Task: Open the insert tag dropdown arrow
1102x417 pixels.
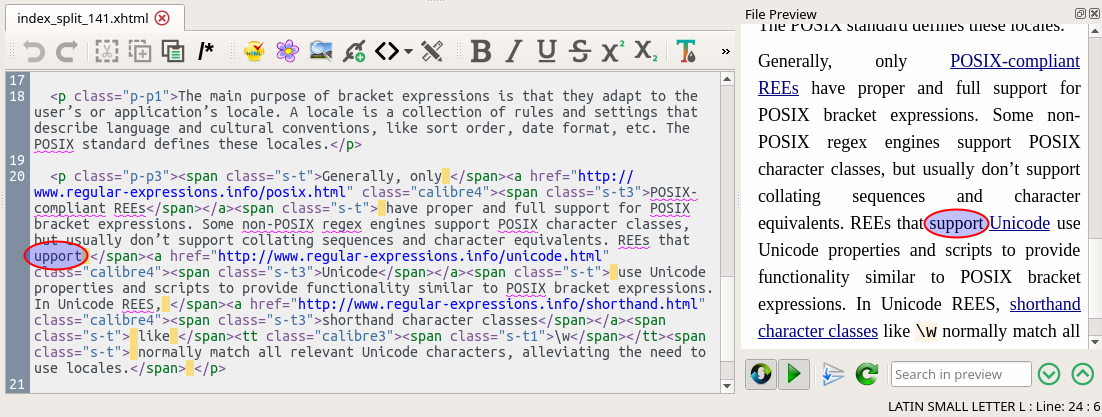Action: point(408,51)
